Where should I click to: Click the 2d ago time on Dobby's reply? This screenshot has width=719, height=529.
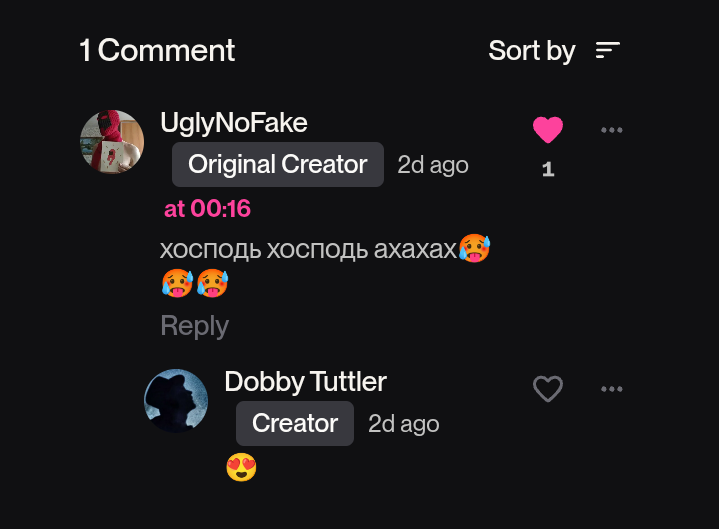[x=404, y=424]
